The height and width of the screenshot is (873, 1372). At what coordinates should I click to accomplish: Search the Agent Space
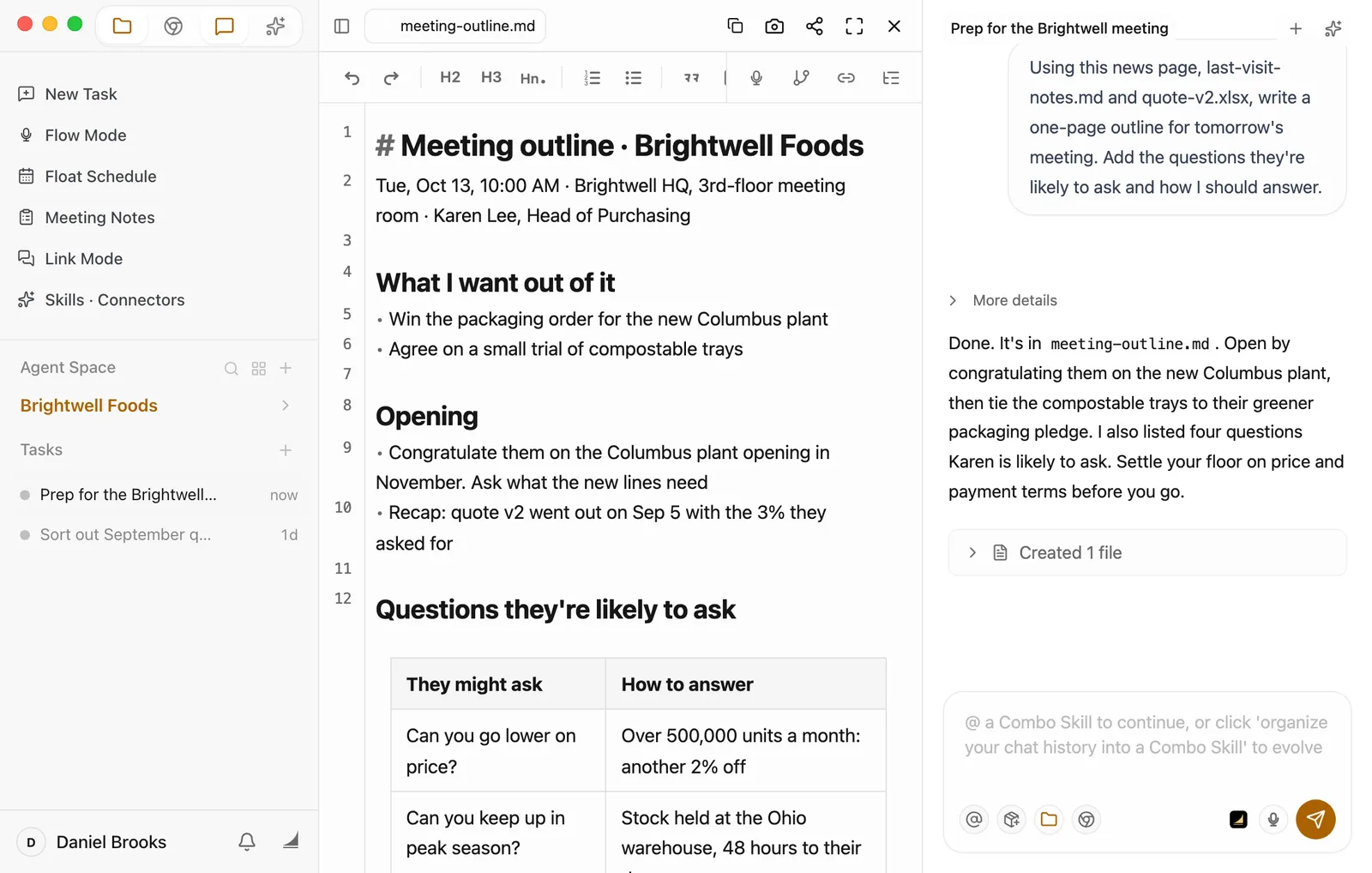click(232, 369)
